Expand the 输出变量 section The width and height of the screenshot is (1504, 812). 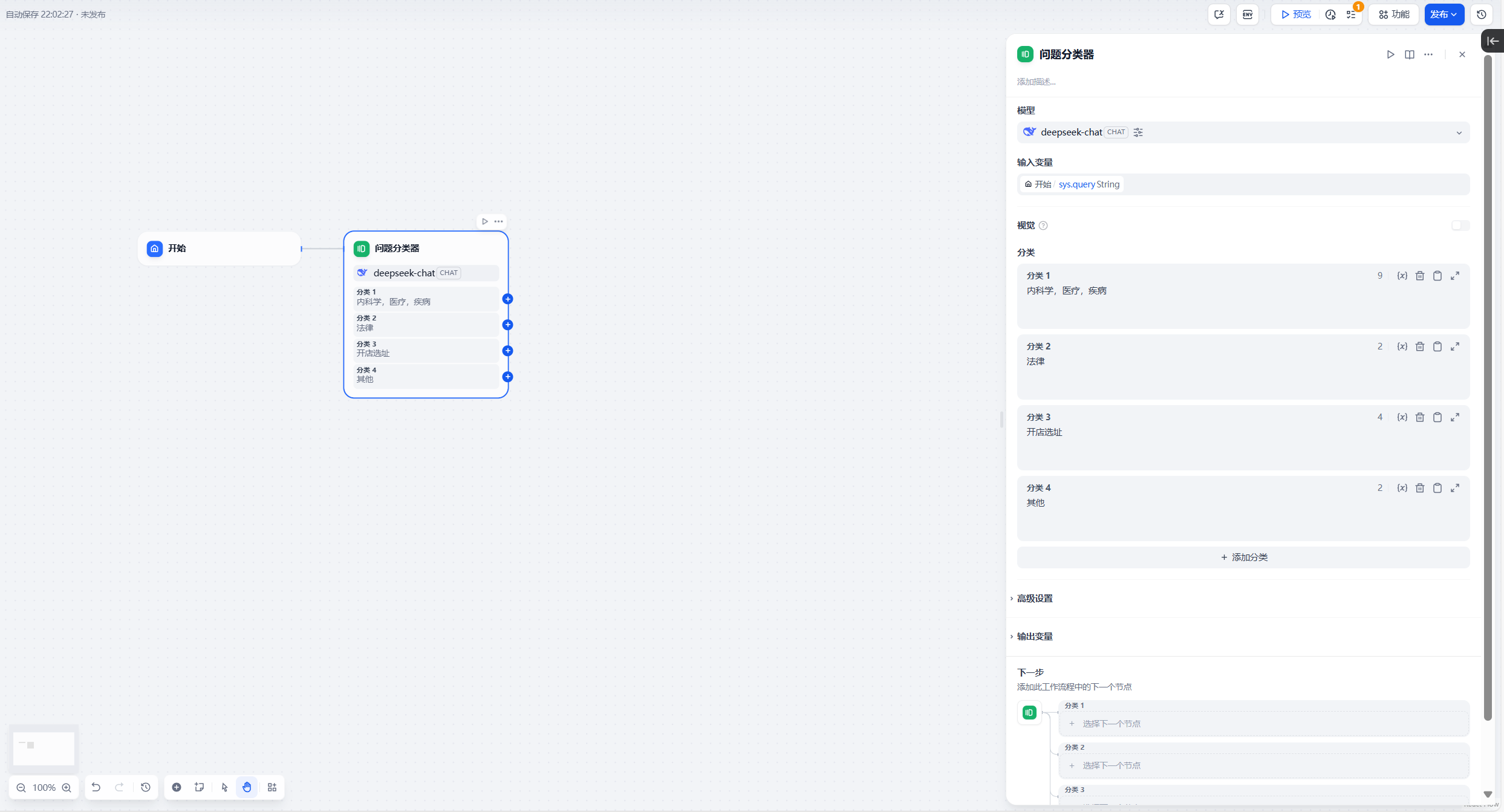[1035, 637]
